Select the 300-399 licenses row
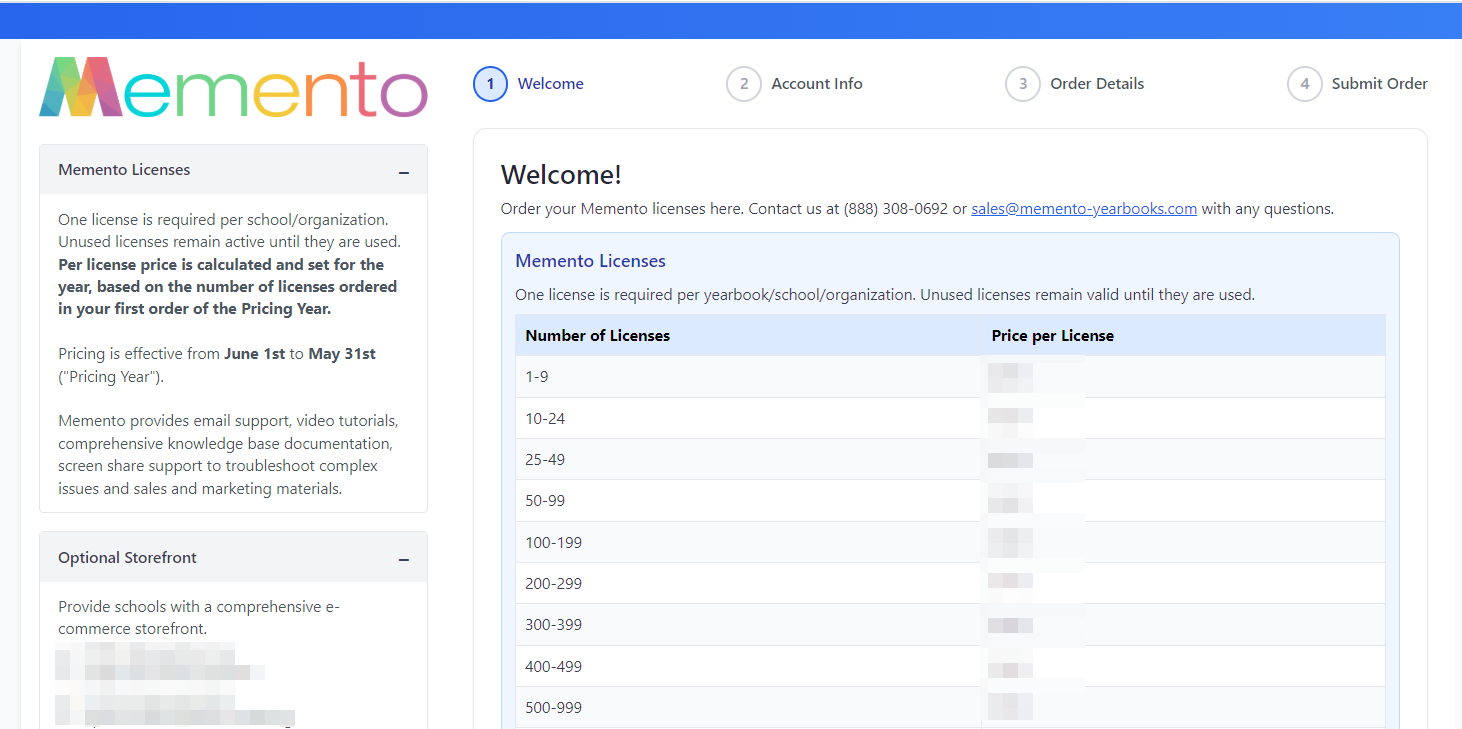Screen dimensions: 1462x729 pos(950,625)
